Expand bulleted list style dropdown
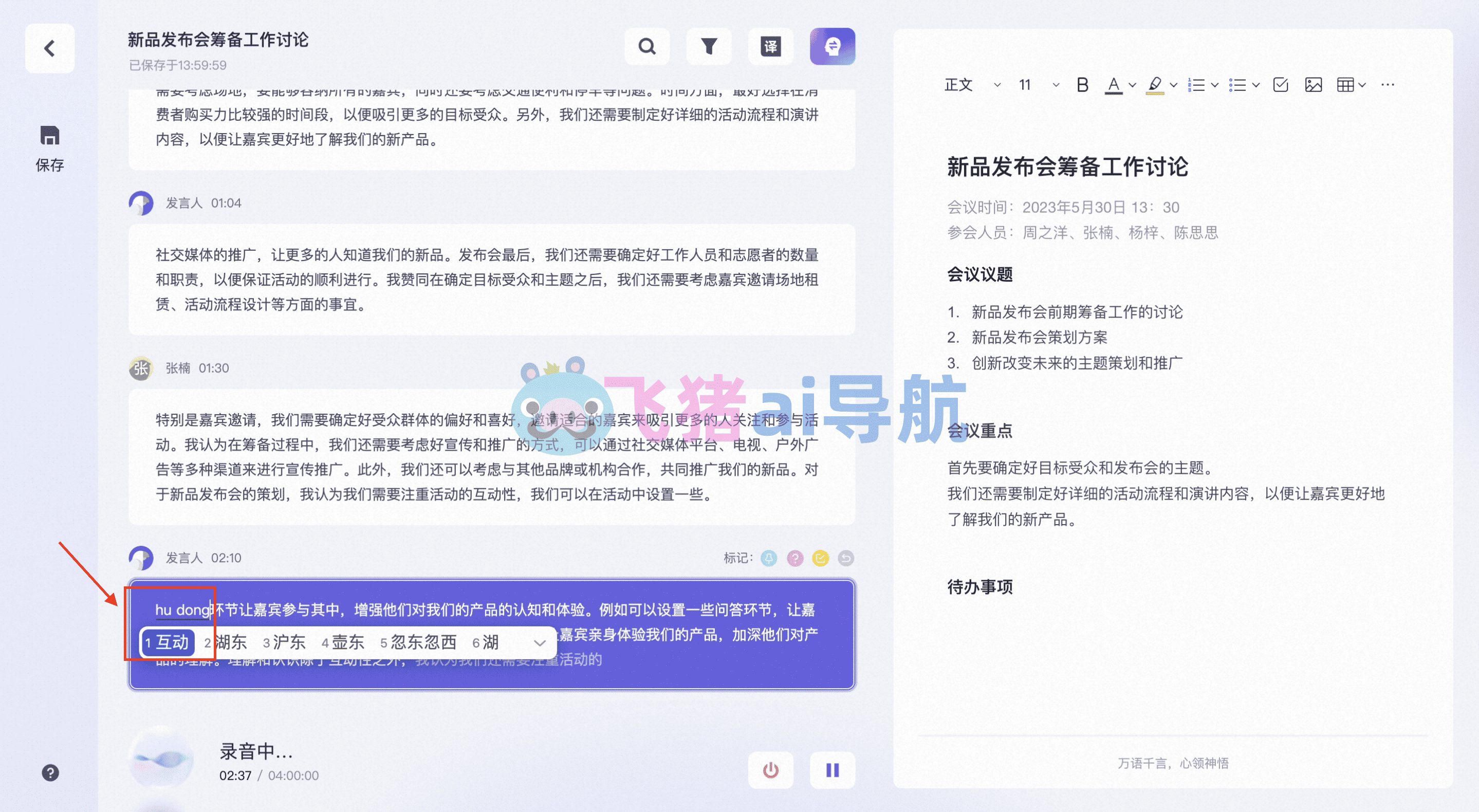 coord(1256,85)
